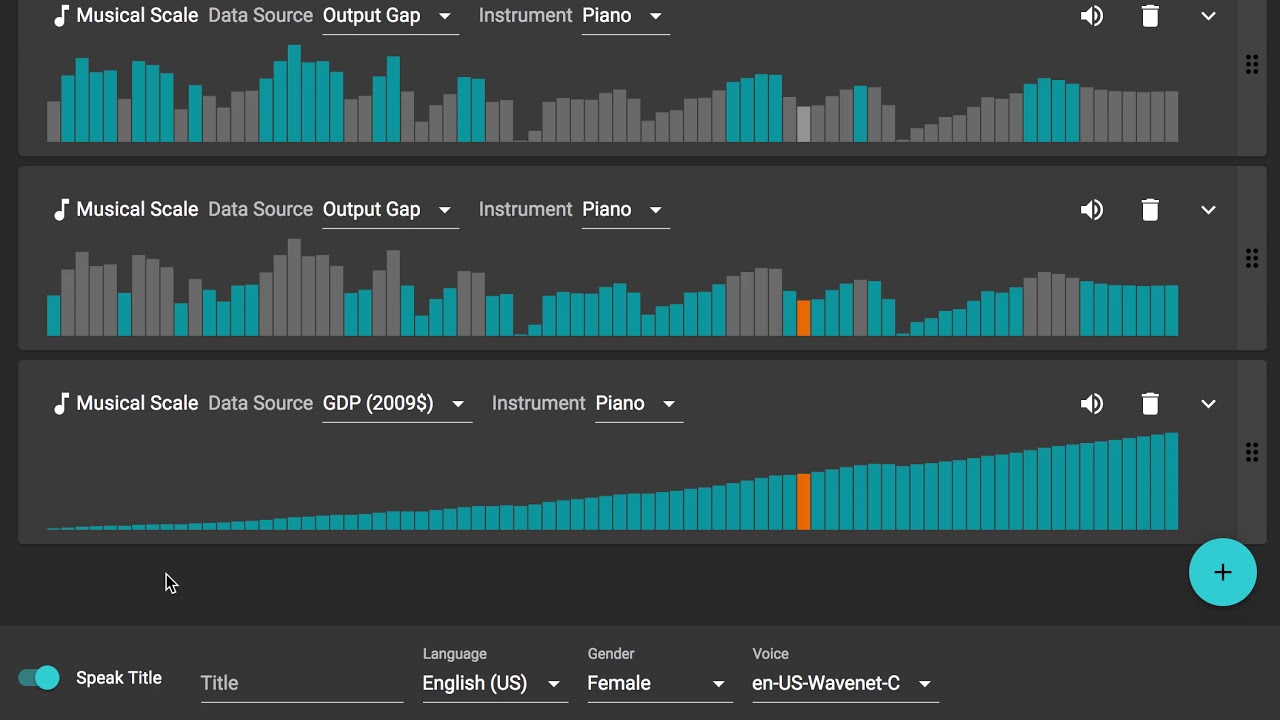
Task: Open the Gender dropdown showing Female
Action: tap(656, 684)
